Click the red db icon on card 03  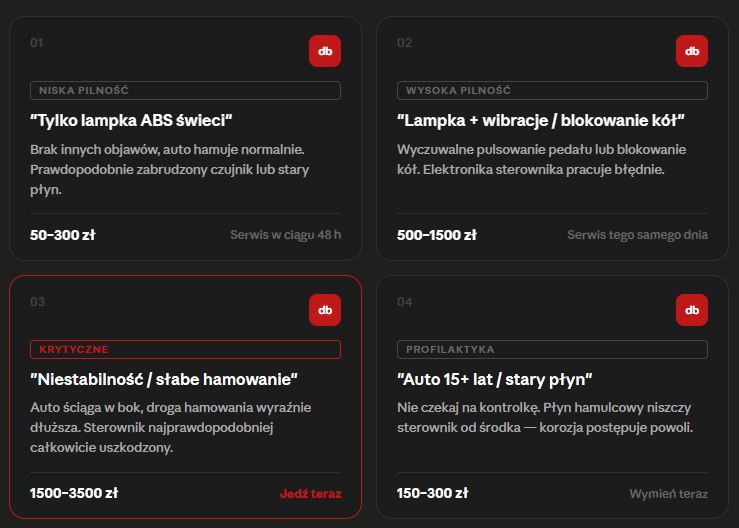coord(325,310)
